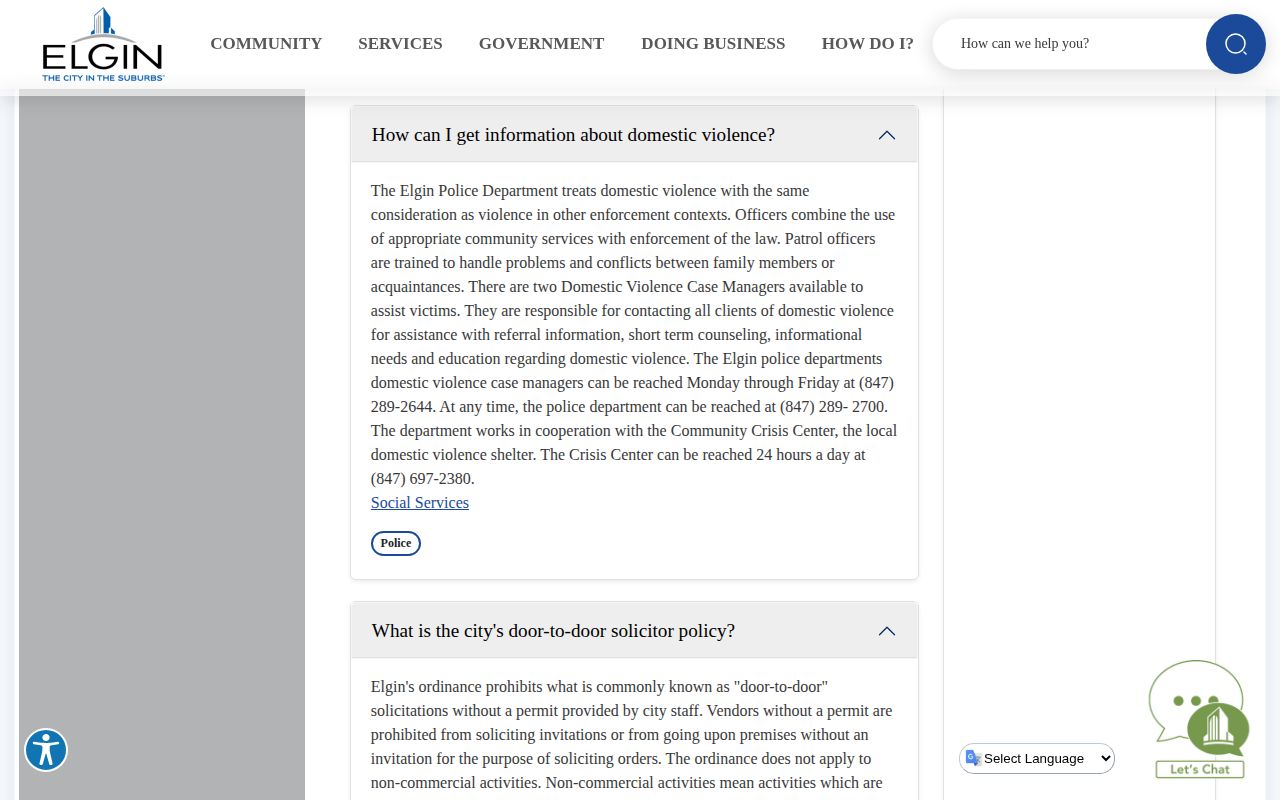Open the Services menu
Image resolution: width=1280 pixels, height=800 pixels.
[x=400, y=44]
